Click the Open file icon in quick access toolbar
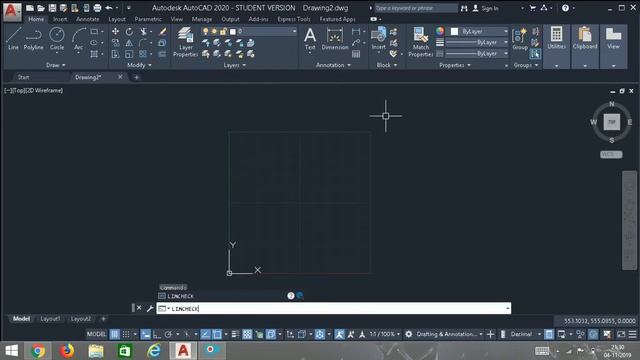This screenshot has height=360, width=640. (41, 8)
